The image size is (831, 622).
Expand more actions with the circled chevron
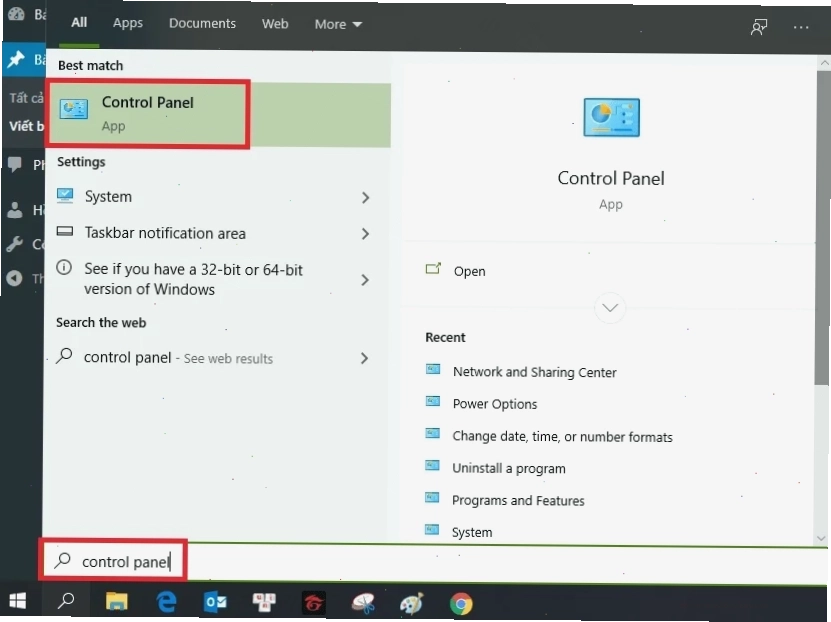610,308
